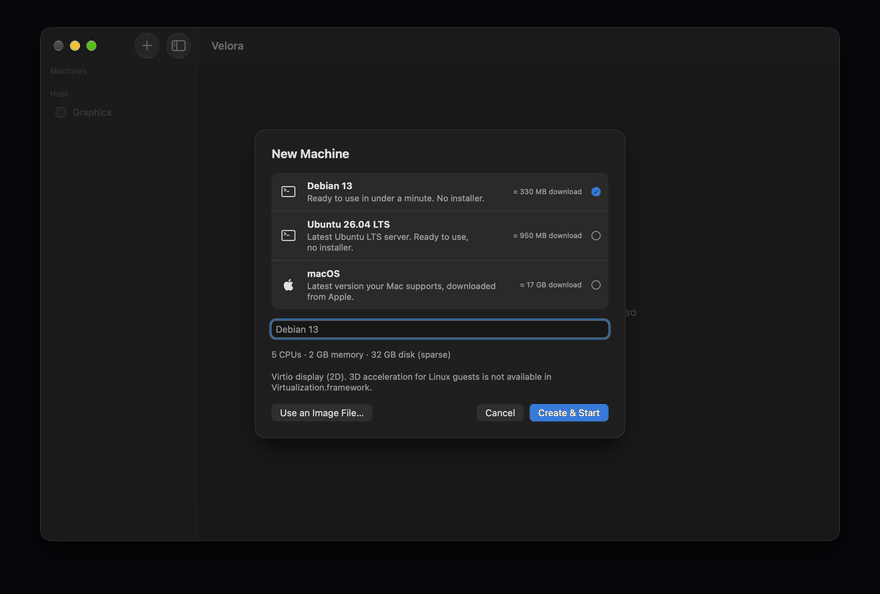Click the Ubuntu 26.04 LTS title text

348,224
